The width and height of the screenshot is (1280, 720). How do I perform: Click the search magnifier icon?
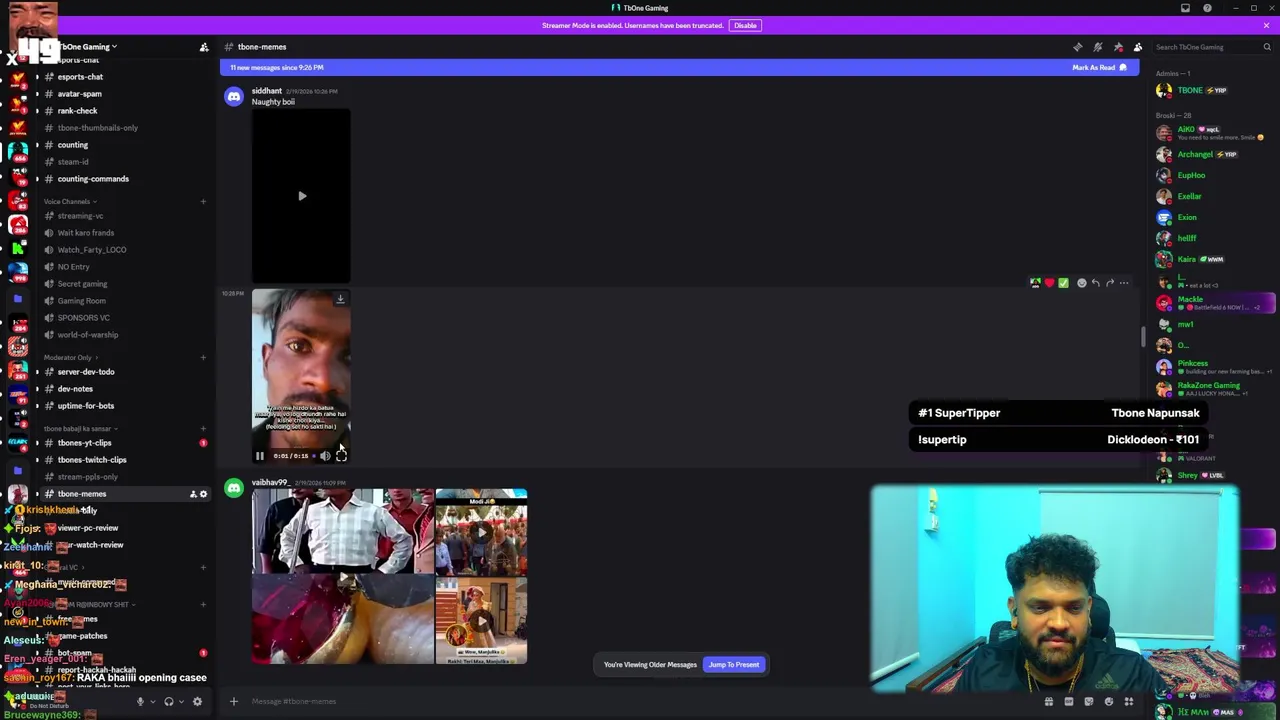pos(1266,47)
